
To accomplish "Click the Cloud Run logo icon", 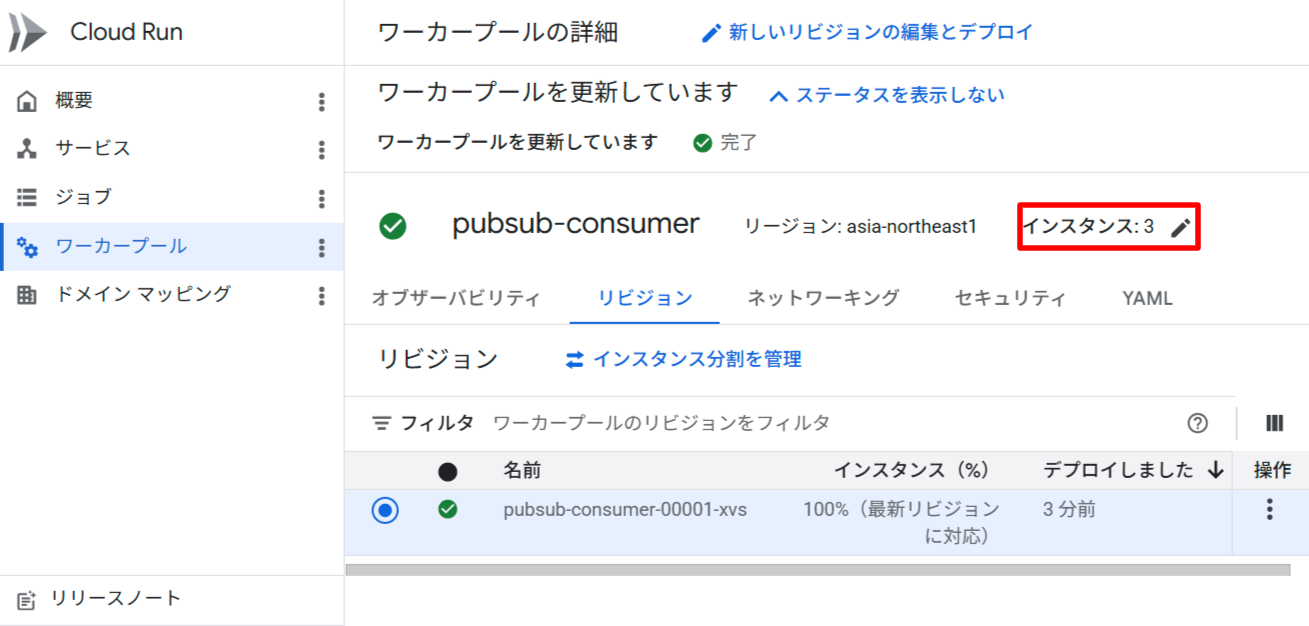I will [x=28, y=33].
